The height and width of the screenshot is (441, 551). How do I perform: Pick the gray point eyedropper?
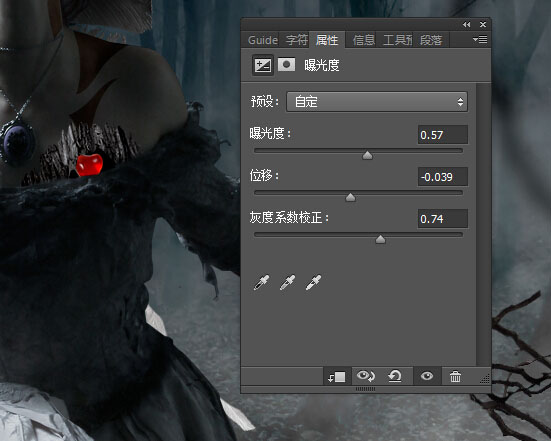(287, 283)
